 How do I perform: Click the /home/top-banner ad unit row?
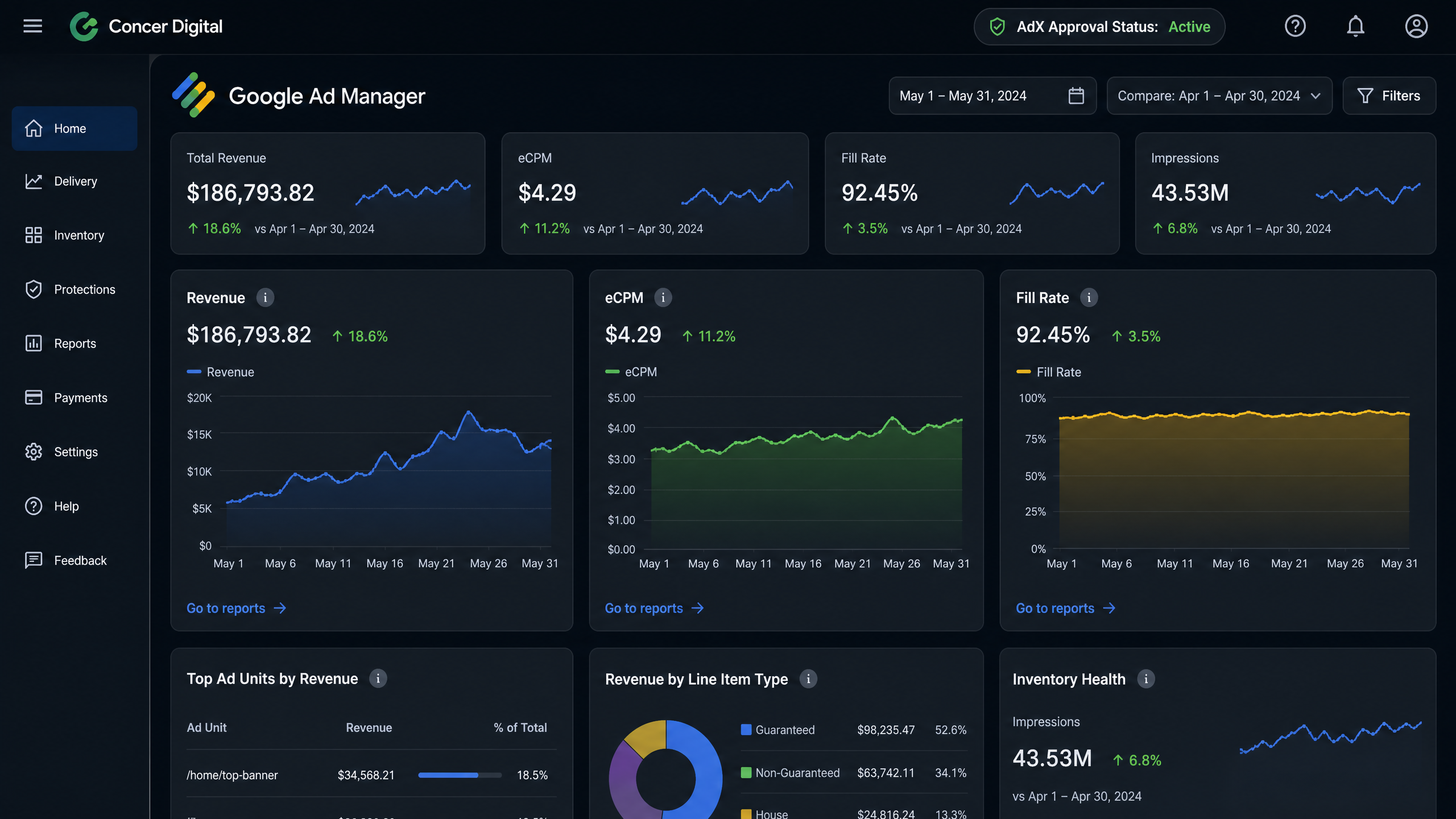pyautogui.click(x=371, y=775)
